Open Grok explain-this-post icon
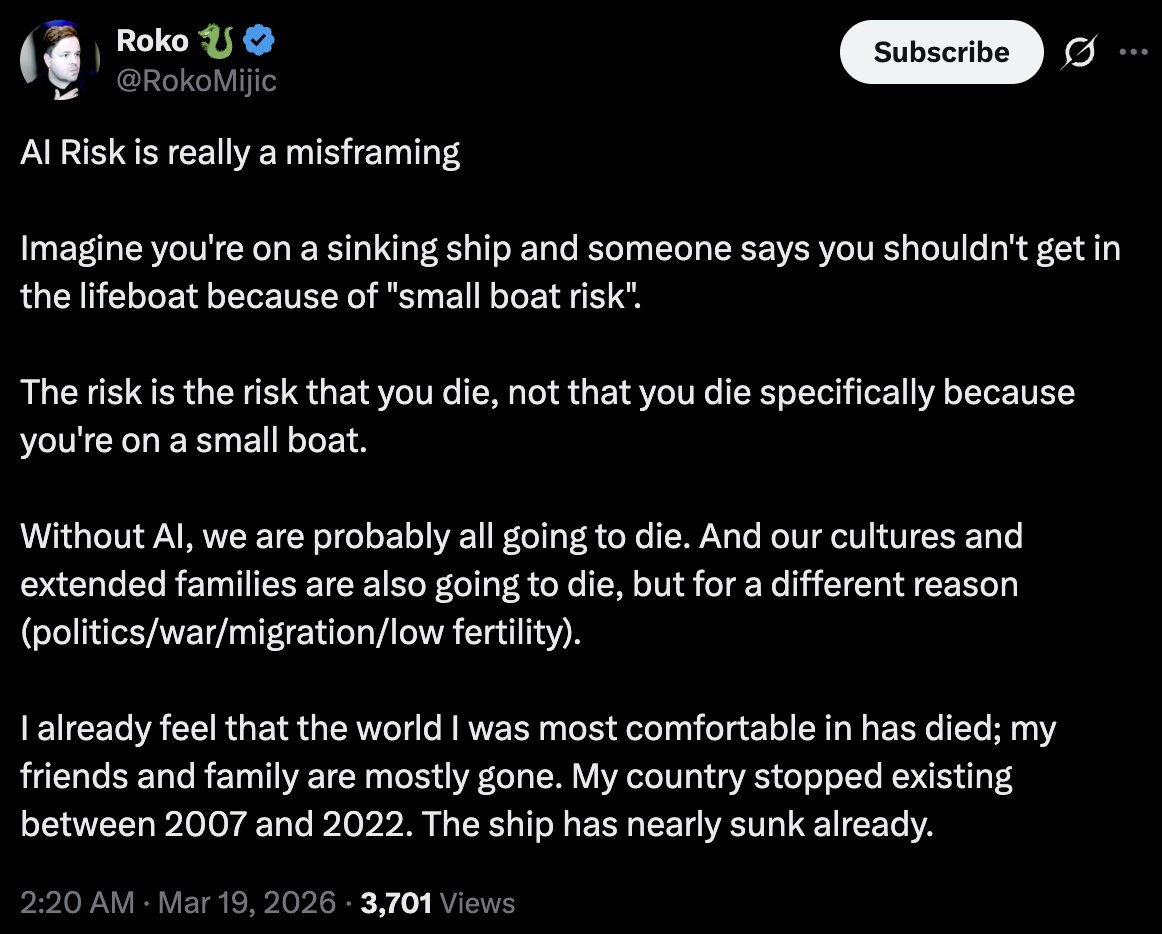Image resolution: width=1162 pixels, height=934 pixels. pyautogui.click(x=1078, y=52)
